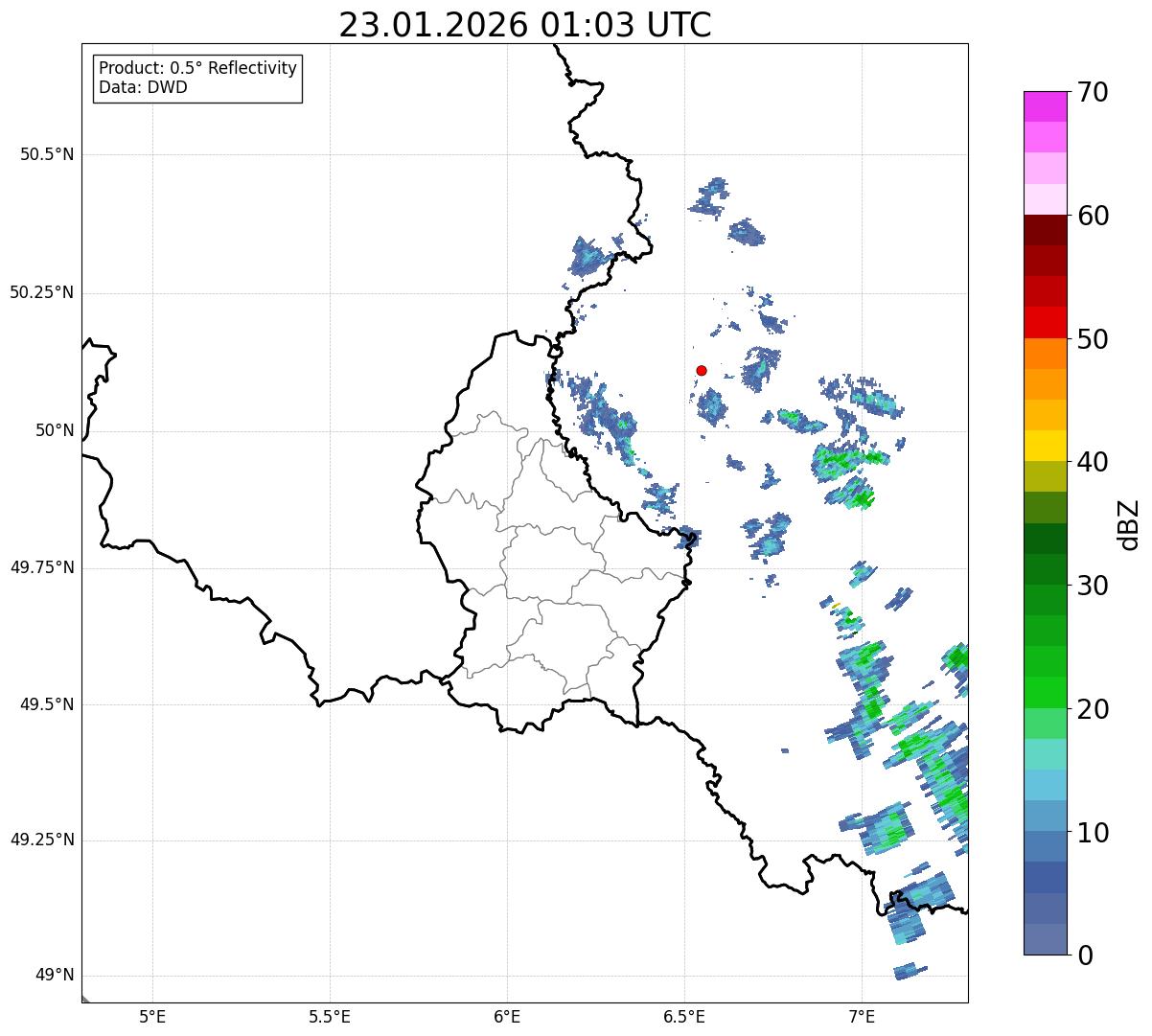This screenshot has height=1036, width=1152.
Task: Pick the yellow 40 dBZ colorbar swatch
Action: [x=1045, y=447]
